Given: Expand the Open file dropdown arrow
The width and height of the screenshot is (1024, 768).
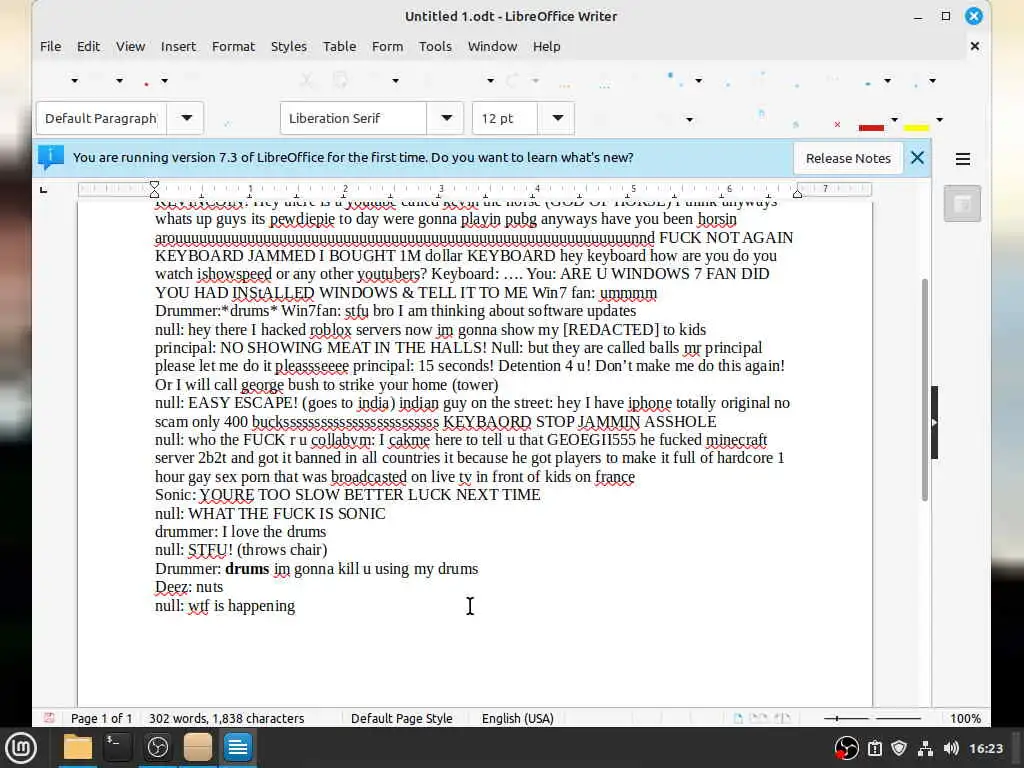Looking at the screenshot, I should point(120,81).
